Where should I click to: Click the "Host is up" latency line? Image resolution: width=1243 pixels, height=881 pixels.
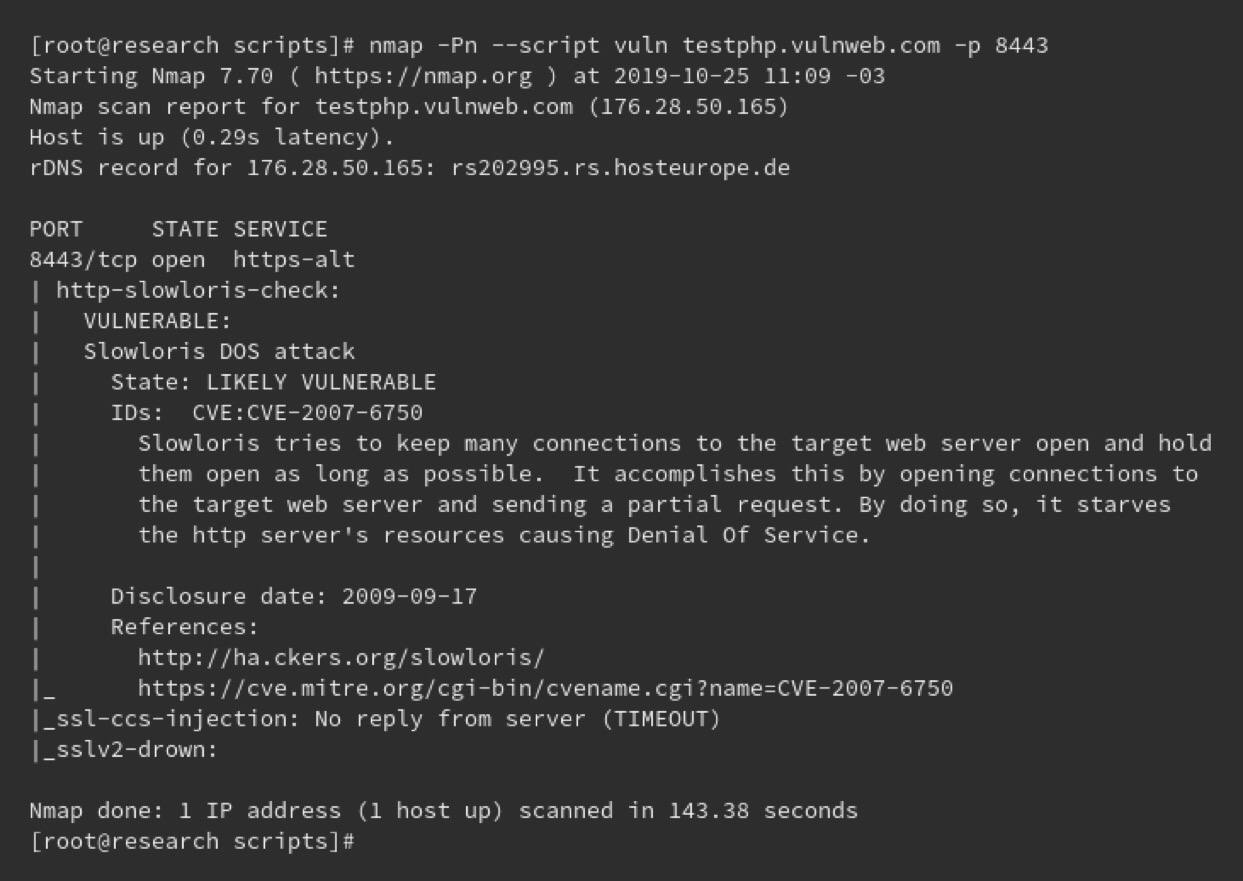pyautogui.click(x=211, y=137)
